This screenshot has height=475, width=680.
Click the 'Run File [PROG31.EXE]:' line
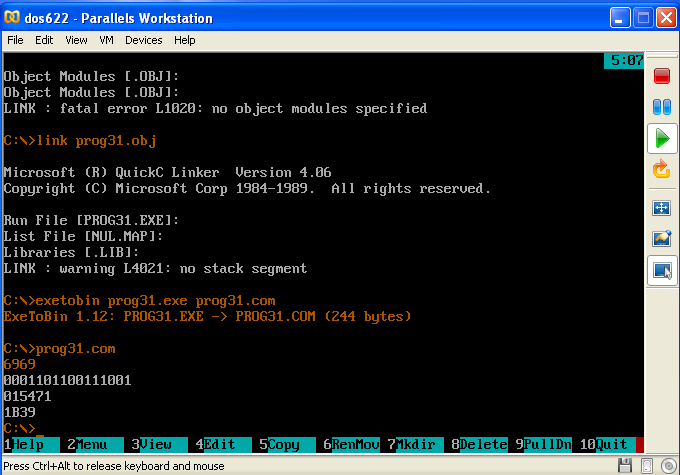91,220
